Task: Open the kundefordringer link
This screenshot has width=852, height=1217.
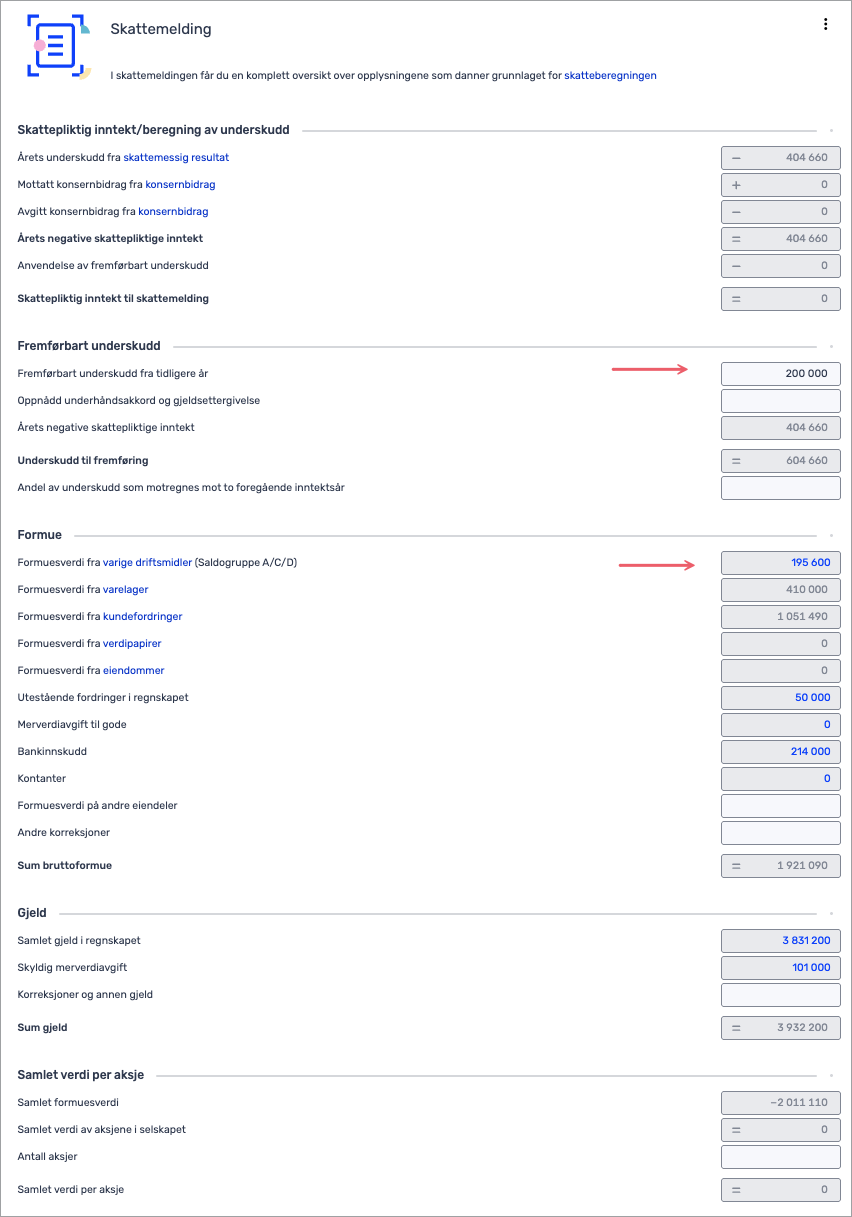Action: 142,617
